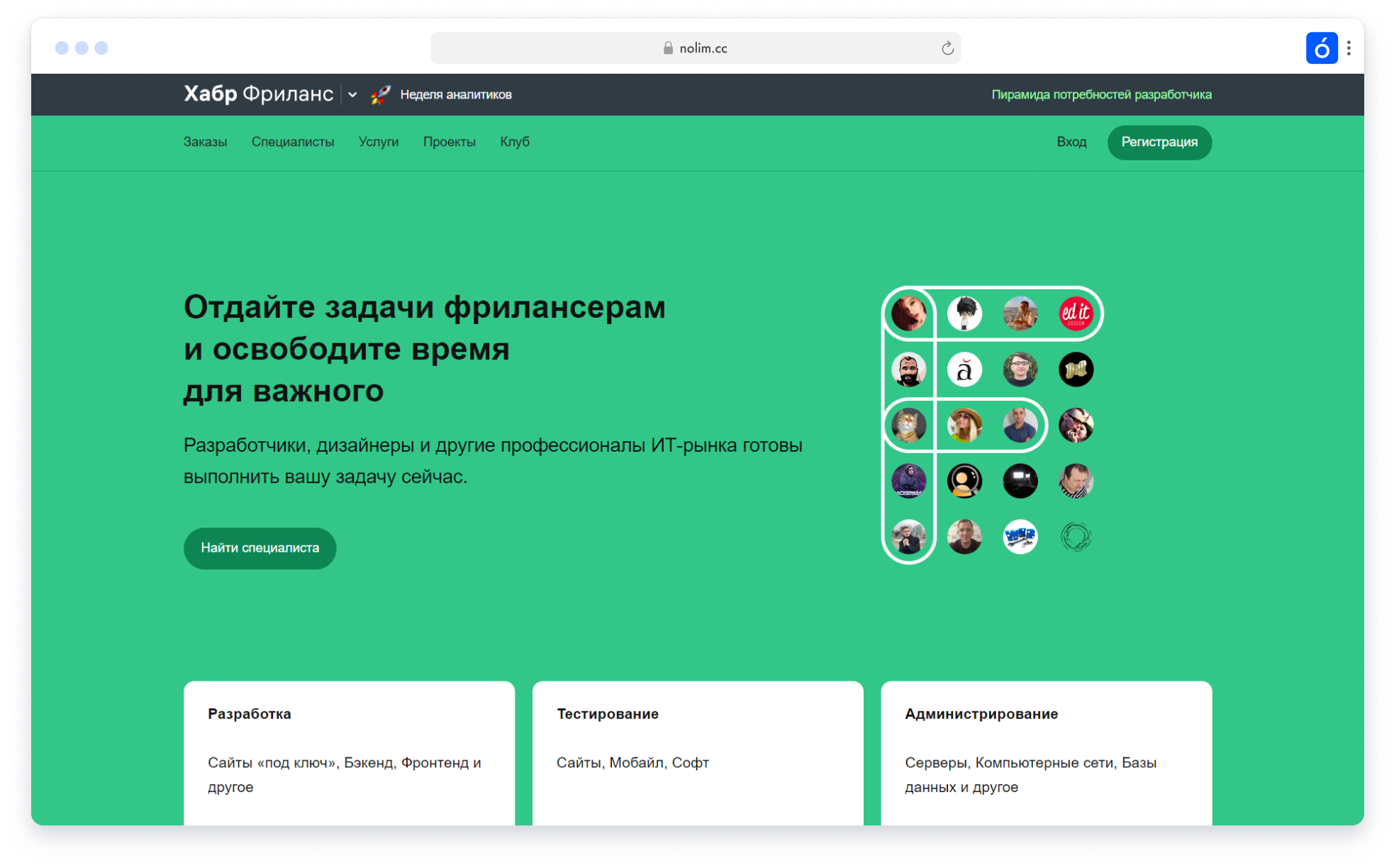
Task: Click the red-haired woman avatar
Action: pyautogui.click(x=908, y=313)
